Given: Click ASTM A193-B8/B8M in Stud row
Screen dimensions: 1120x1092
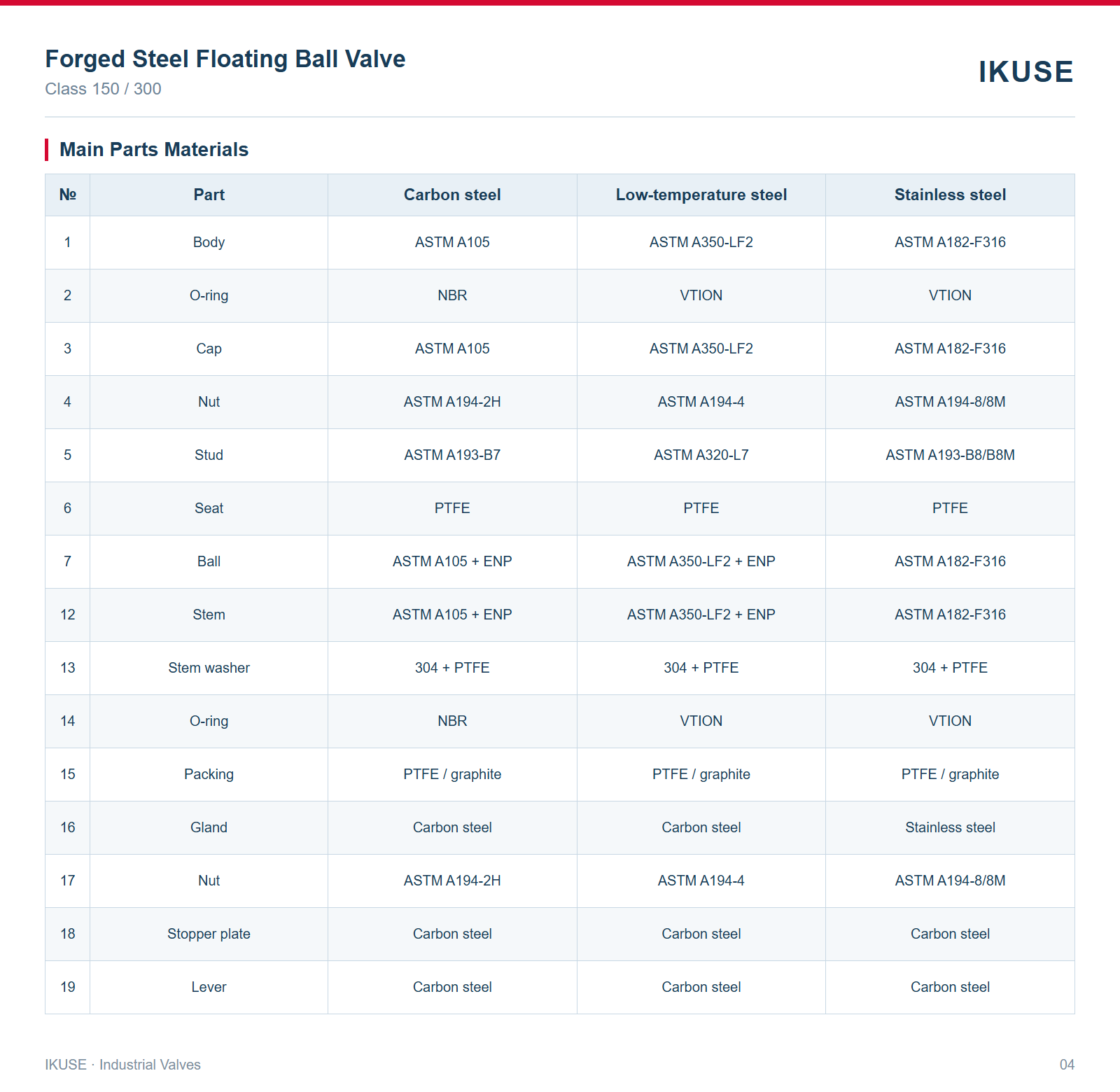Looking at the screenshot, I should 950,455.
